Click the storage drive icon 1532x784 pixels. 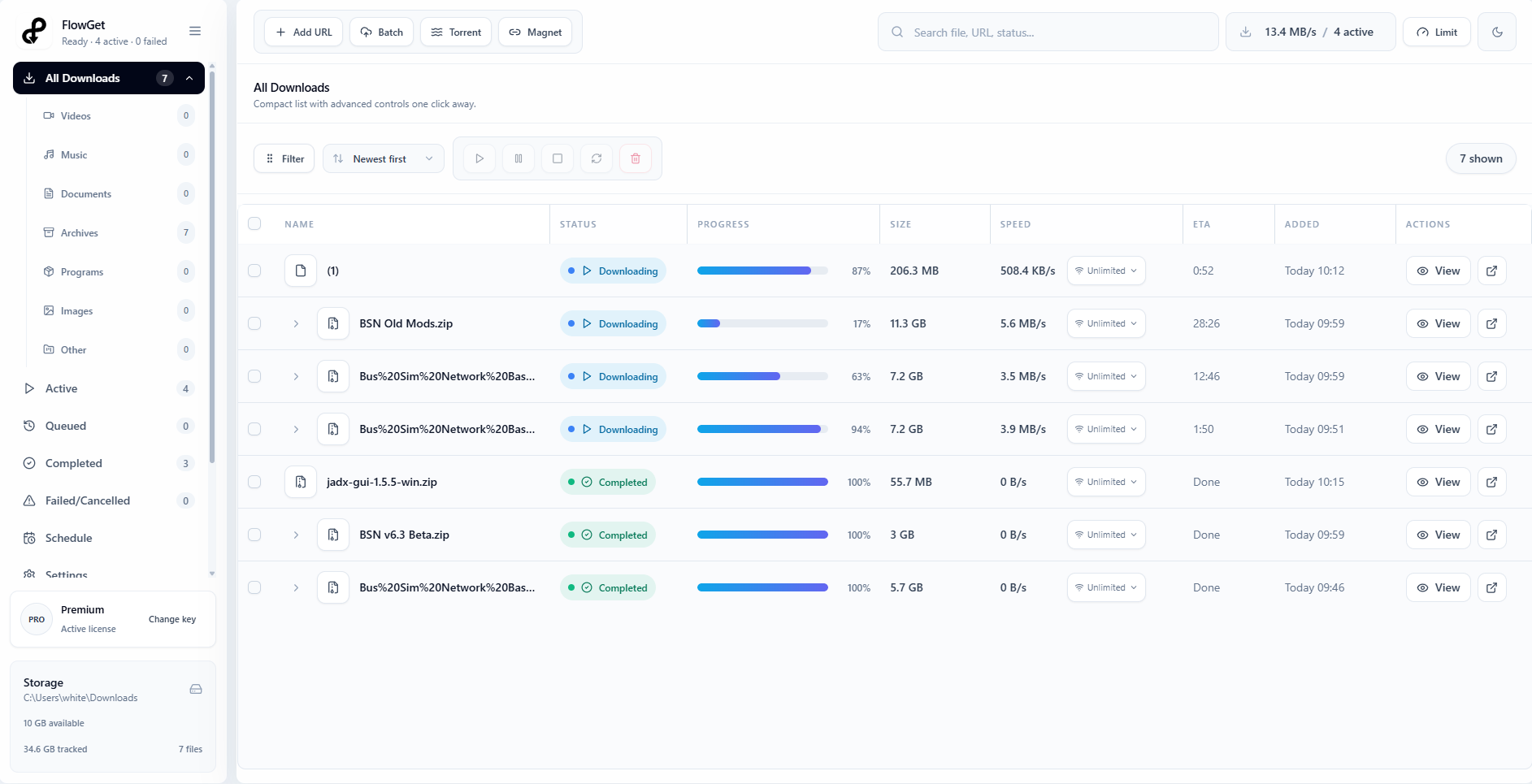click(196, 689)
